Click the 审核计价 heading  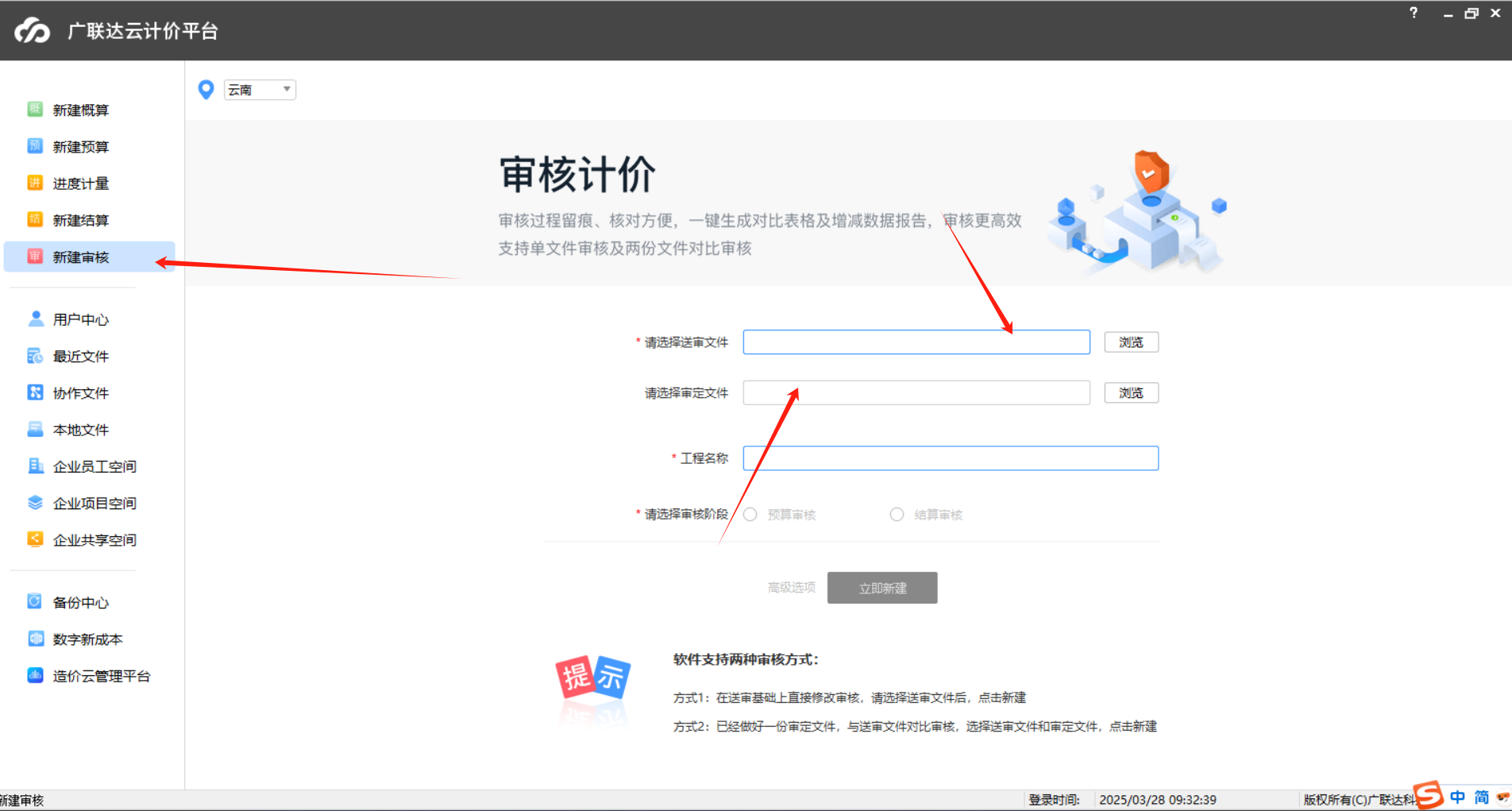click(577, 174)
